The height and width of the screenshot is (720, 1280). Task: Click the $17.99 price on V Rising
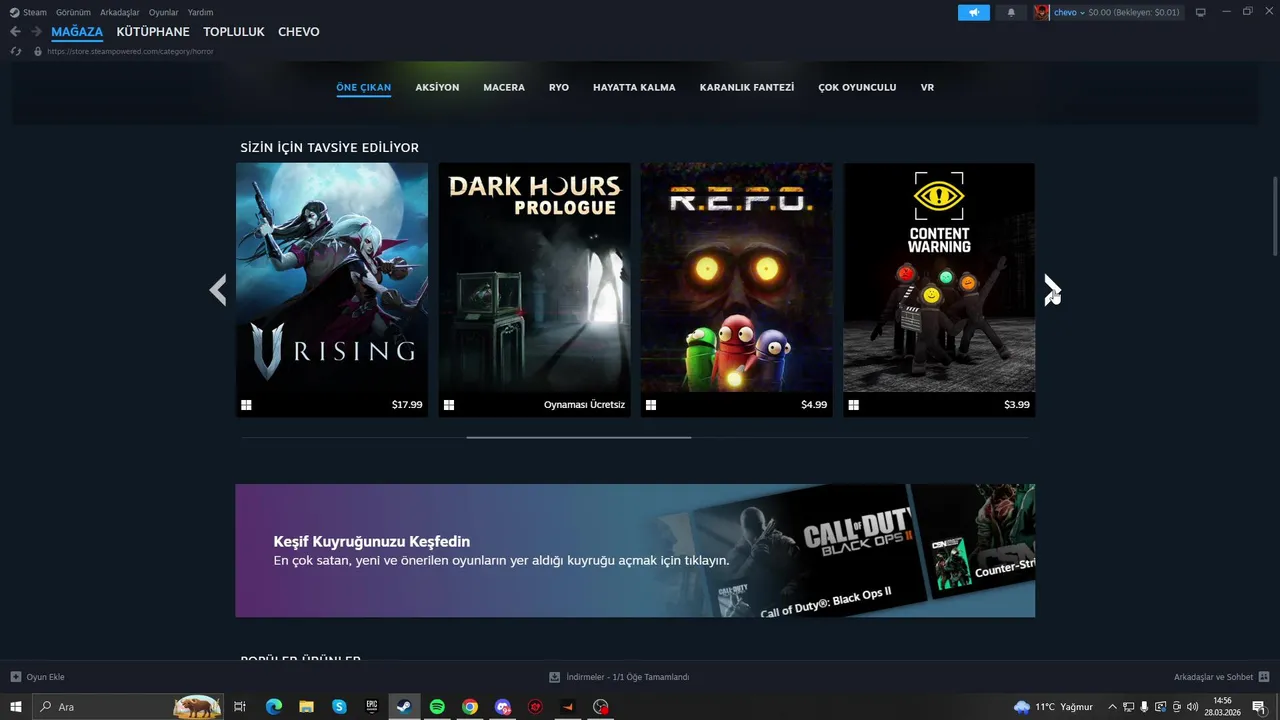pos(407,405)
